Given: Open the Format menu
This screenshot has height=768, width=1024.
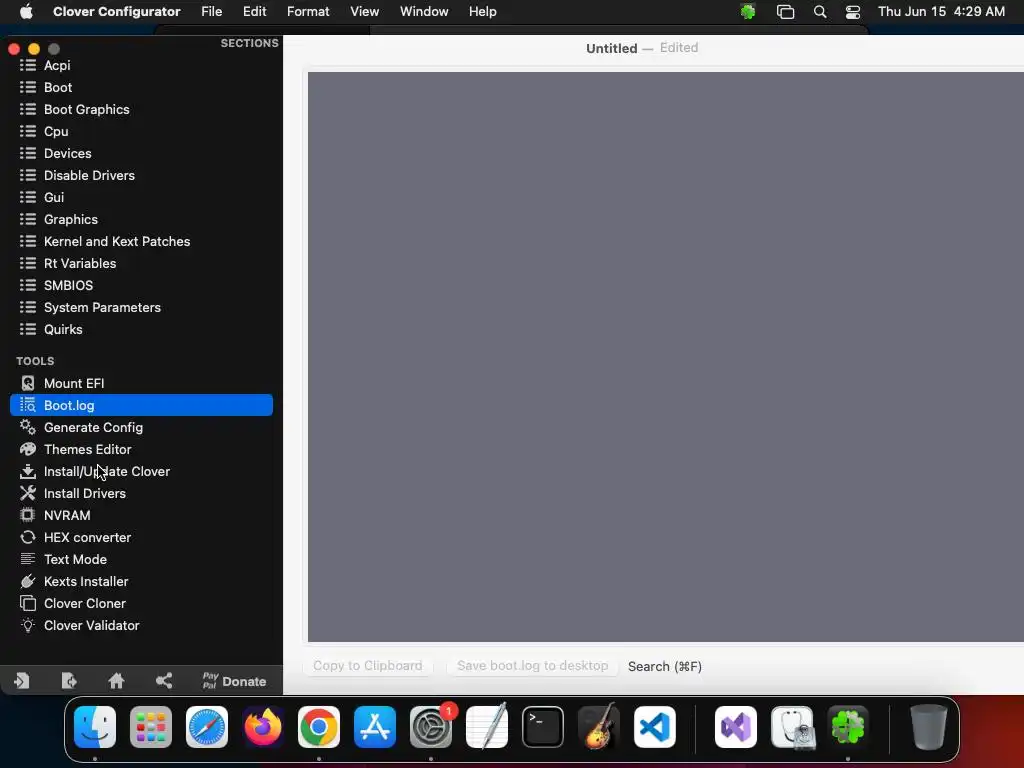Looking at the screenshot, I should coord(308,12).
